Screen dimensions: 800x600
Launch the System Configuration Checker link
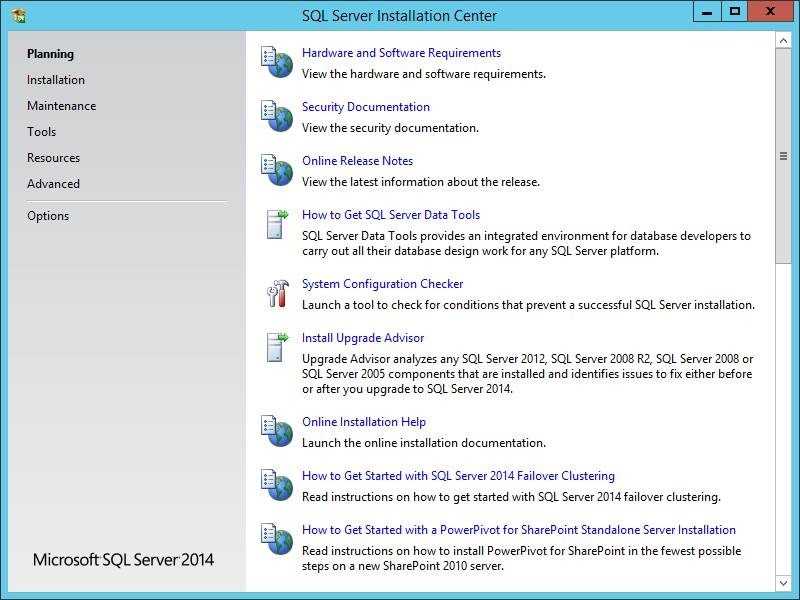click(383, 284)
